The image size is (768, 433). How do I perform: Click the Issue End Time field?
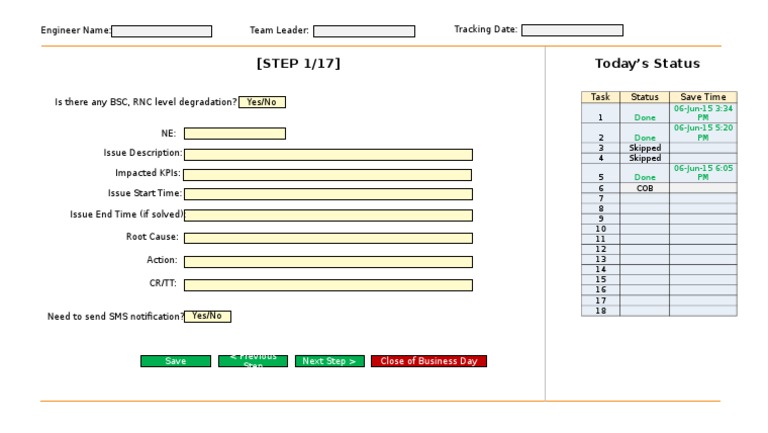pyautogui.click(x=328, y=216)
